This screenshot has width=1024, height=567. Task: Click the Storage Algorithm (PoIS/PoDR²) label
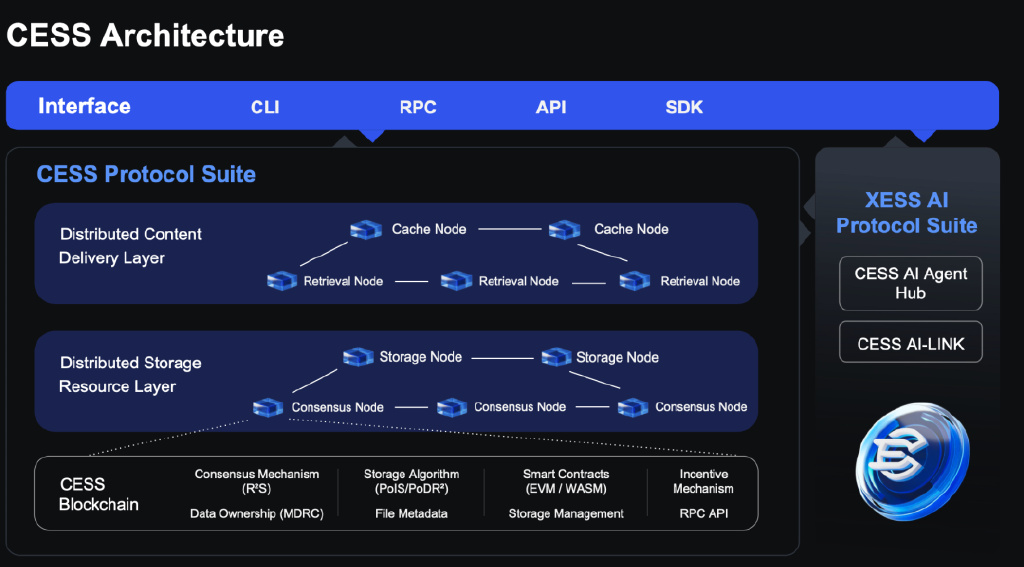[411, 481]
